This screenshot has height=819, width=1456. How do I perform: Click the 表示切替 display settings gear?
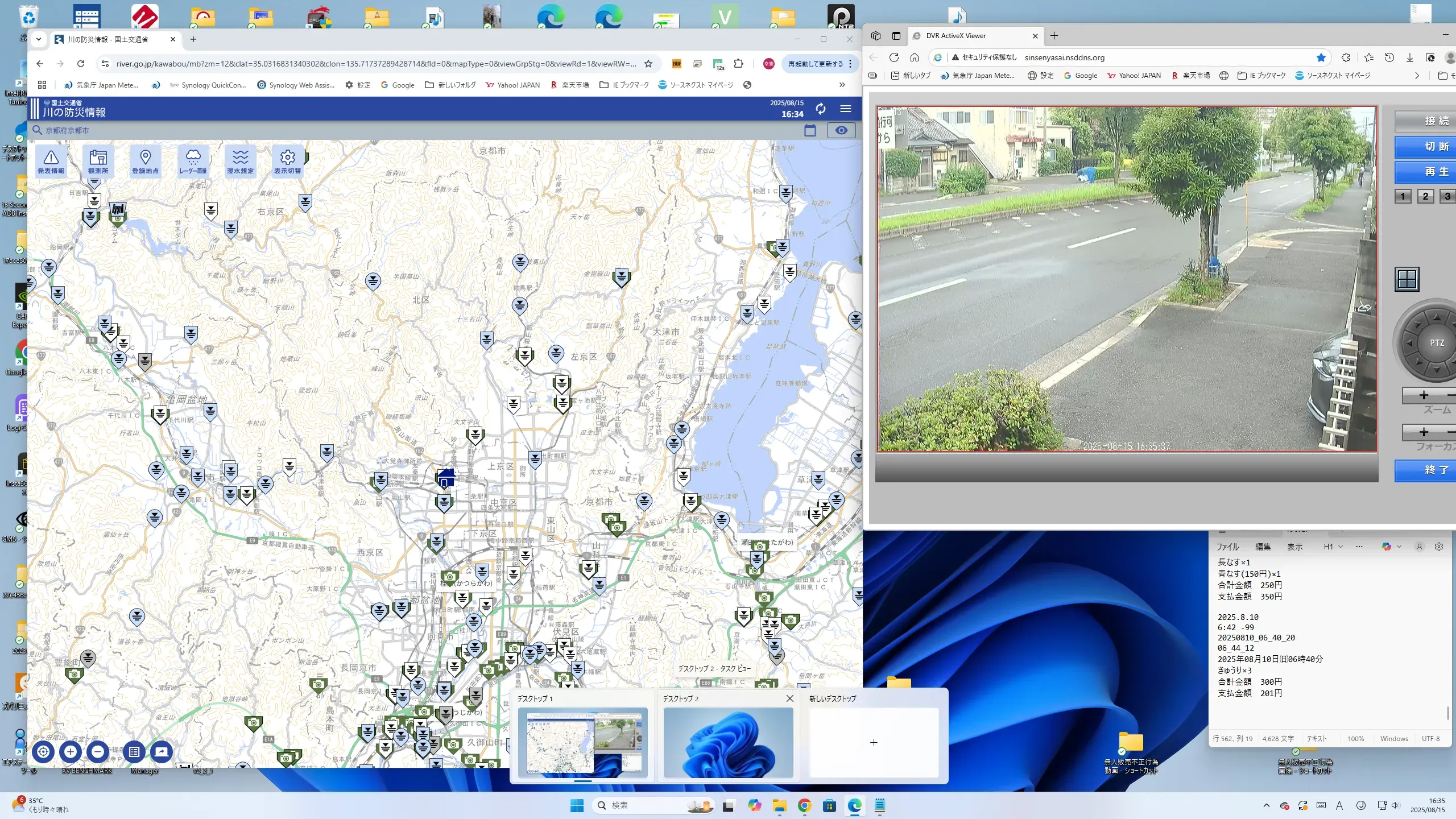pyautogui.click(x=287, y=162)
